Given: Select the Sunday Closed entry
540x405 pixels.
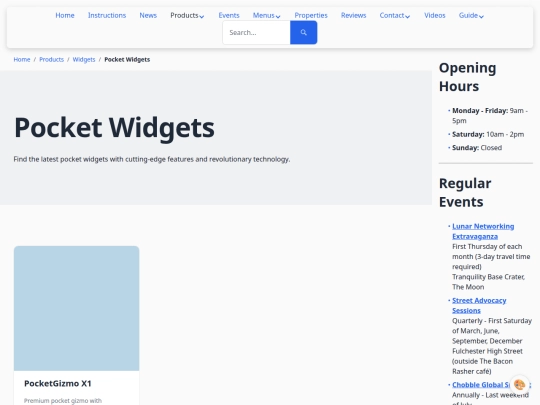Looking at the screenshot, I should click(x=477, y=148).
